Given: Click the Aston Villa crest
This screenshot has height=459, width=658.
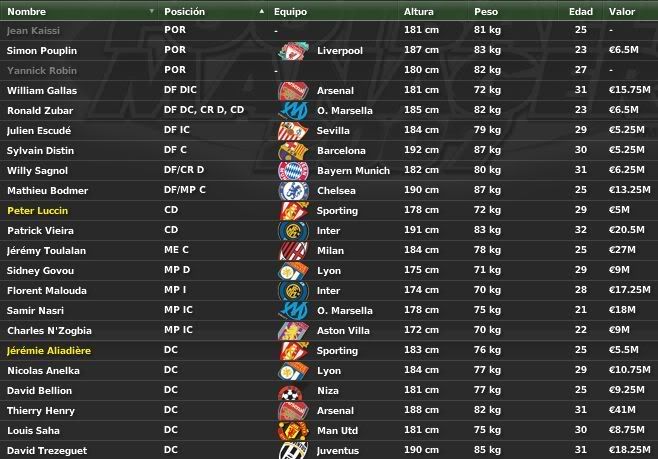Looking at the screenshot, I should pyautogui.click(x=293, y=331).
